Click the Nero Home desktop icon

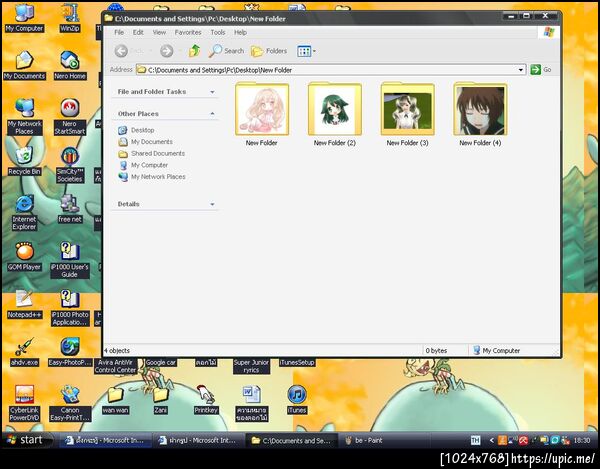pyautogui.click(x=70, y=65)
